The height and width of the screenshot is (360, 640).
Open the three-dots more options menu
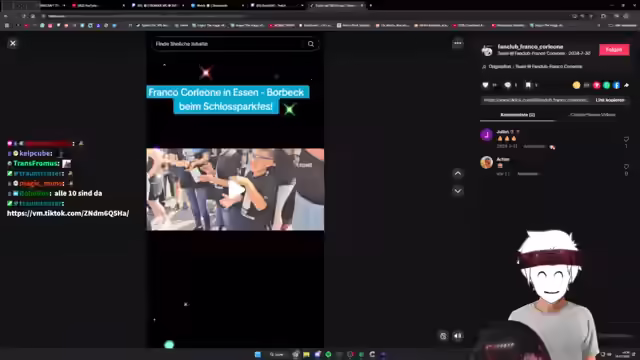[458, 43]
